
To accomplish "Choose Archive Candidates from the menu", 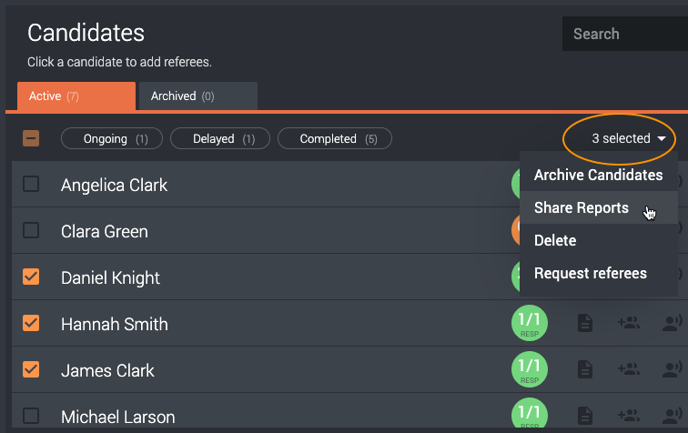I will (x=598, y=175).
